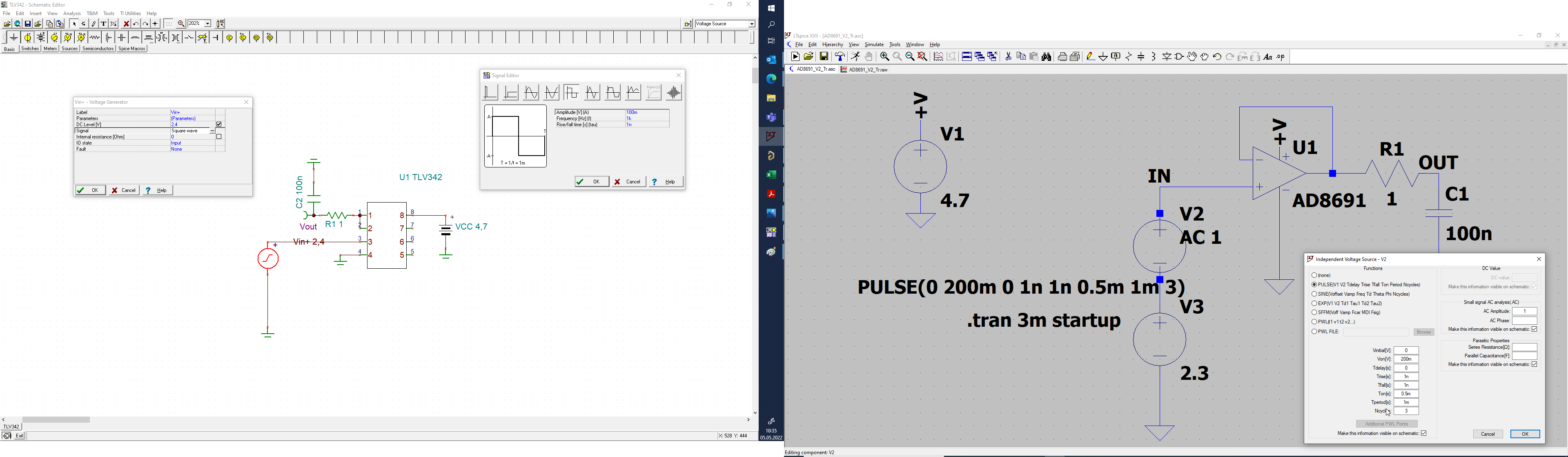
Task: Open the Hierarchy menu in LTspice
Action: click(833, 45)
